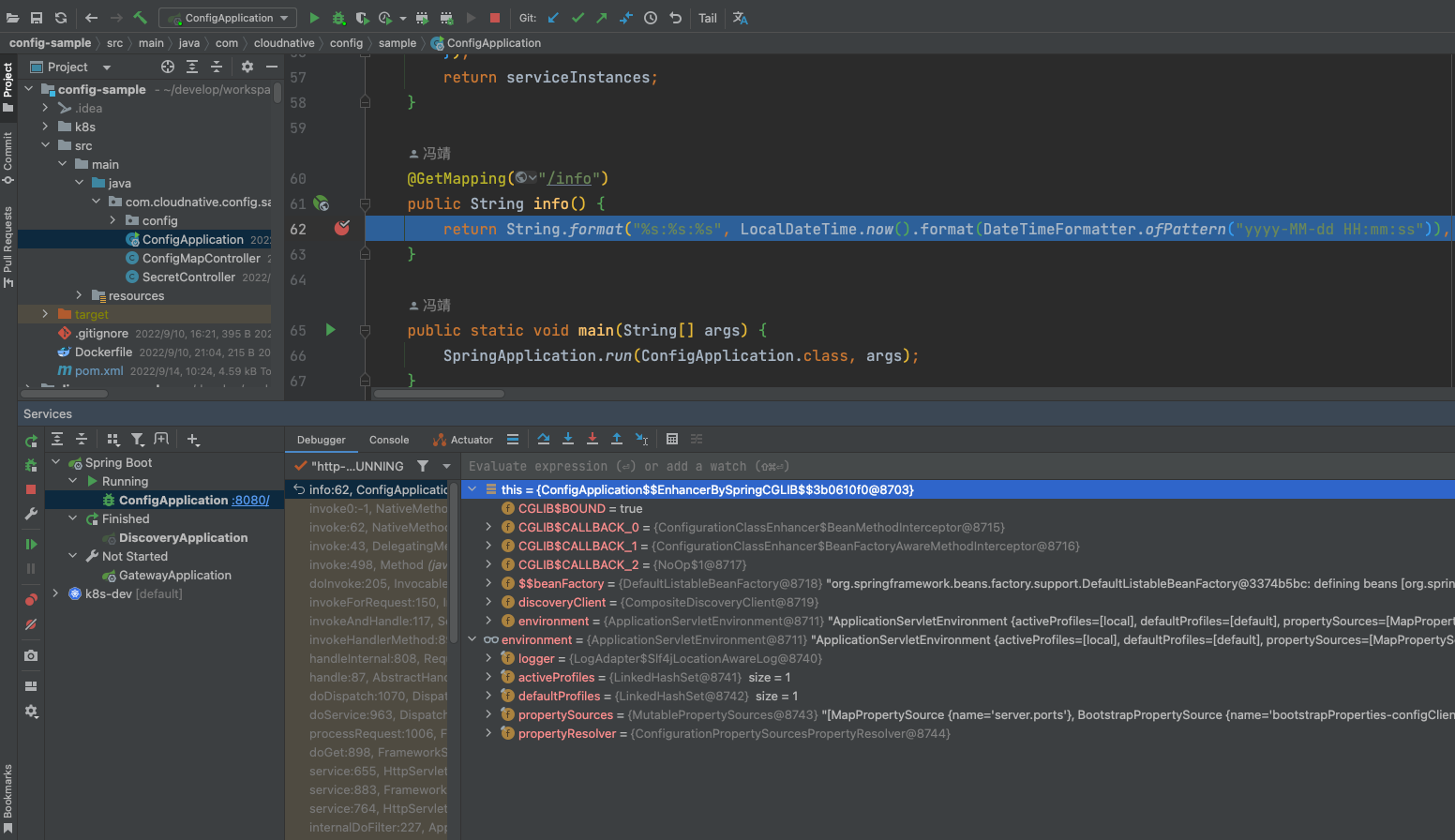Toggle the frames filter funnel icon
This screenshot has height=840, width=1455.
[422, 466]
